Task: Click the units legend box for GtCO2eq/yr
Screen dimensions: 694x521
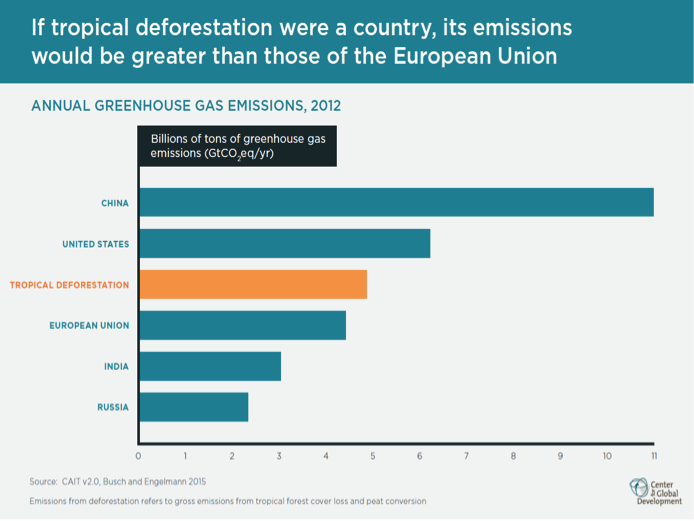Action: coord(238,146)
